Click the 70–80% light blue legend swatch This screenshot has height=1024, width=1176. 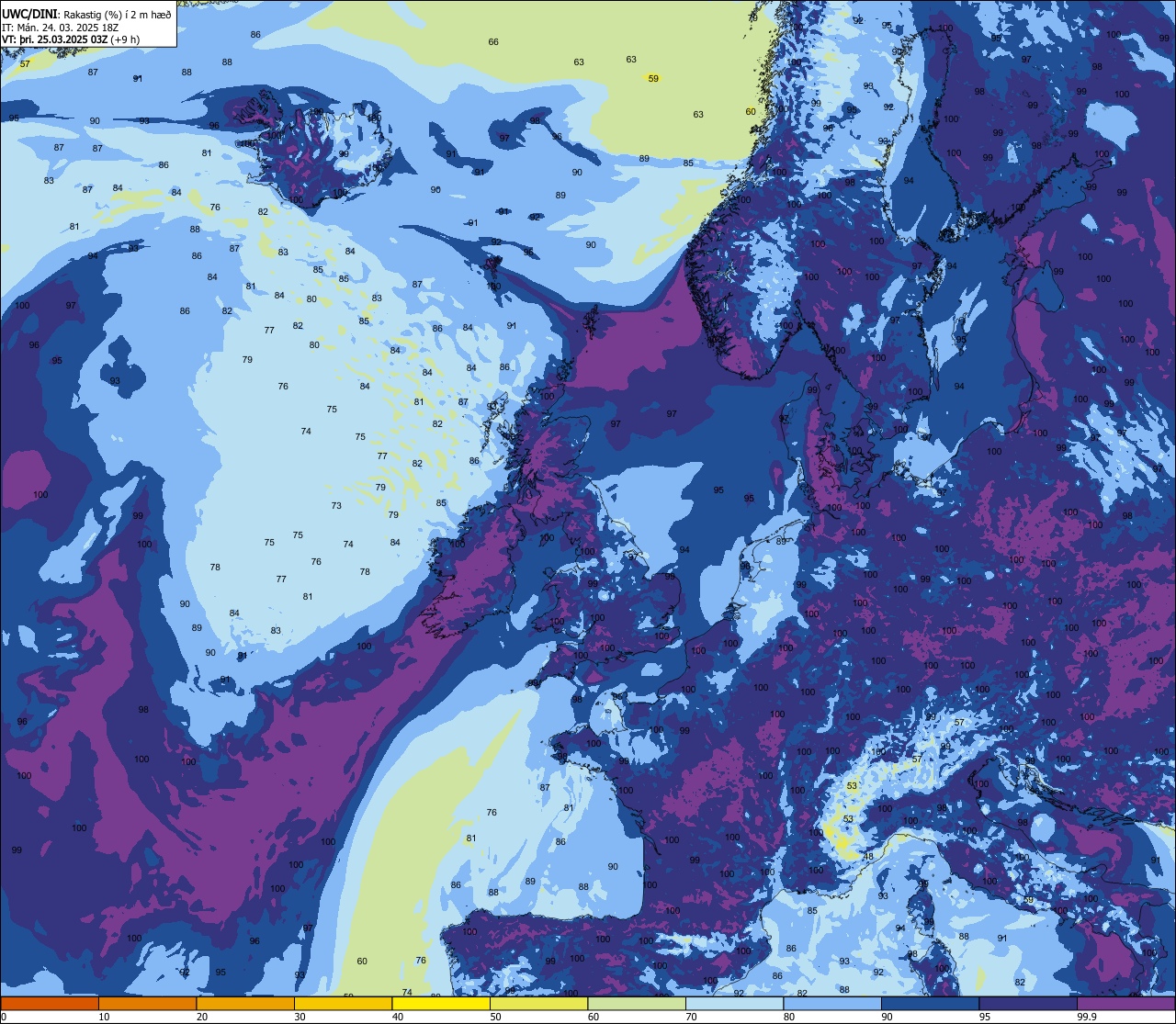(x=734, y=1003)
